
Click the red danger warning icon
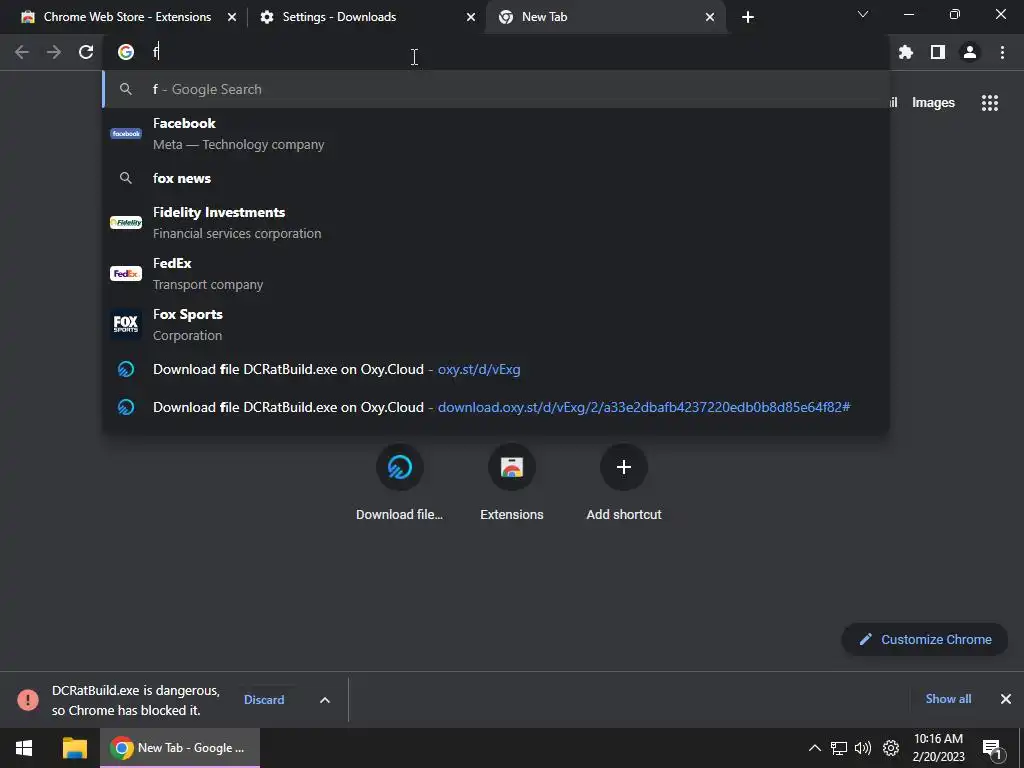(x=28, y=700)
